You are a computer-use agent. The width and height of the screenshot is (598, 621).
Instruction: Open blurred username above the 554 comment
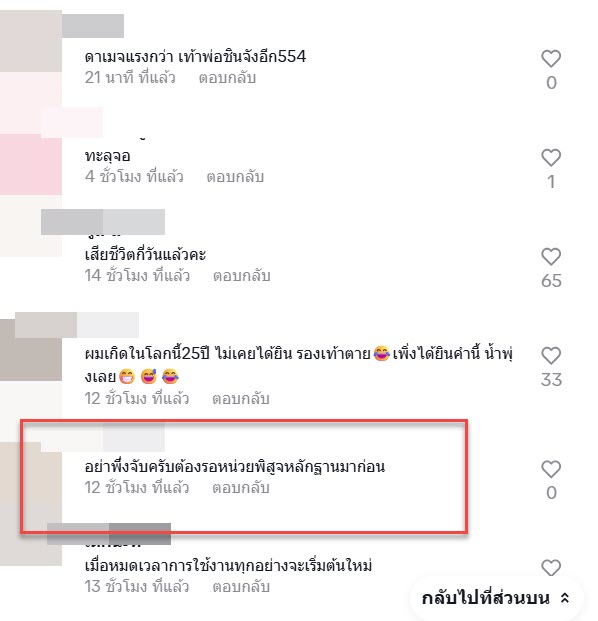click(93, 26)
